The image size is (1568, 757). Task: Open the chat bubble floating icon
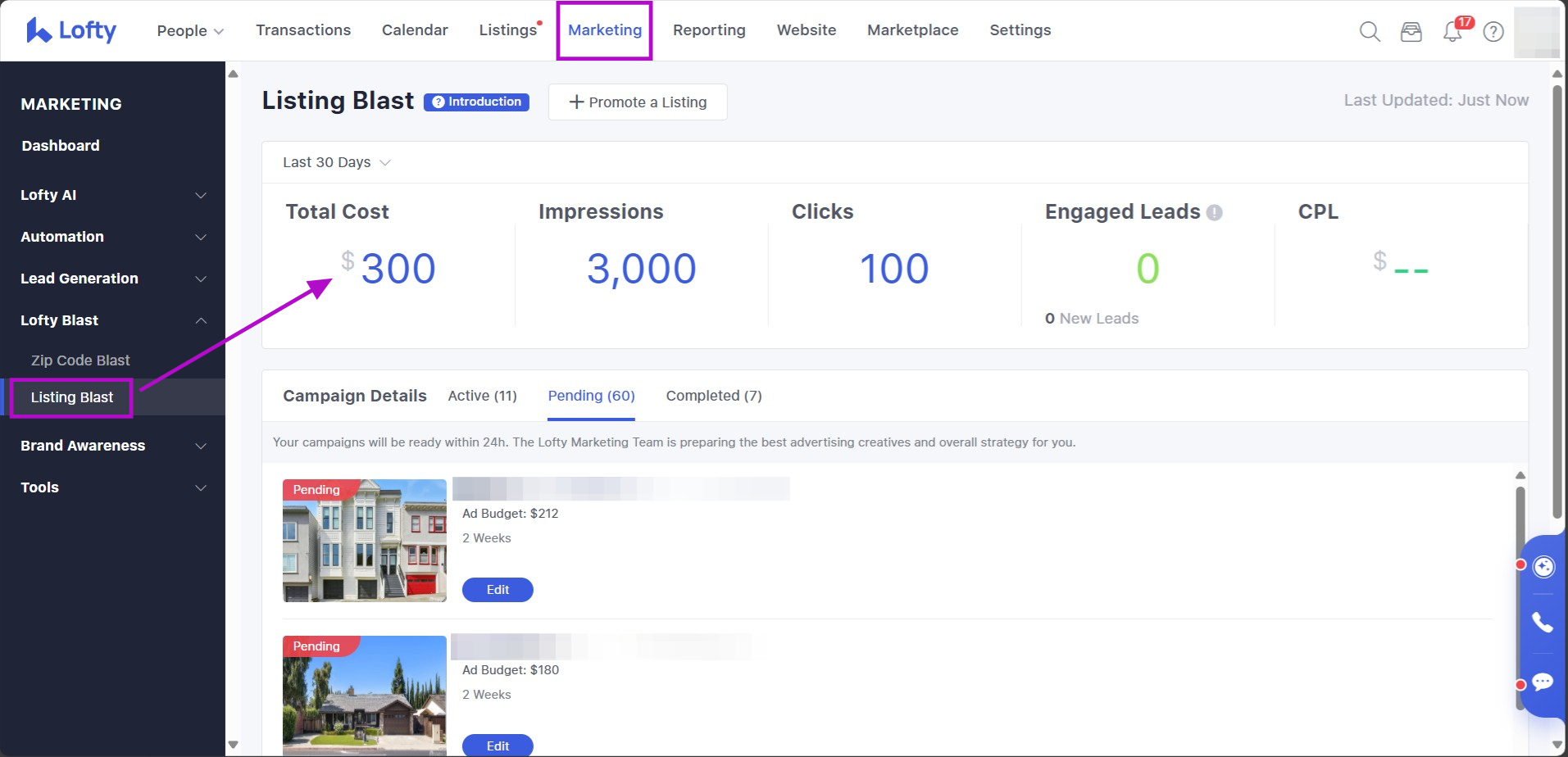click(x=1543, y=682)
